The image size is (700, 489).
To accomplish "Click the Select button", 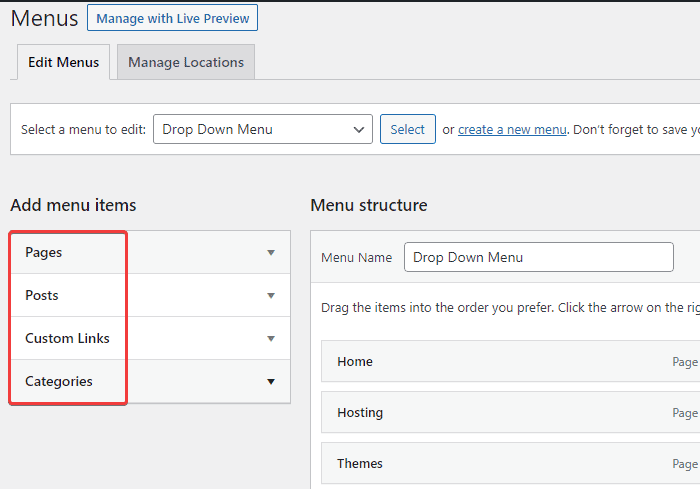I will [407, 129].
